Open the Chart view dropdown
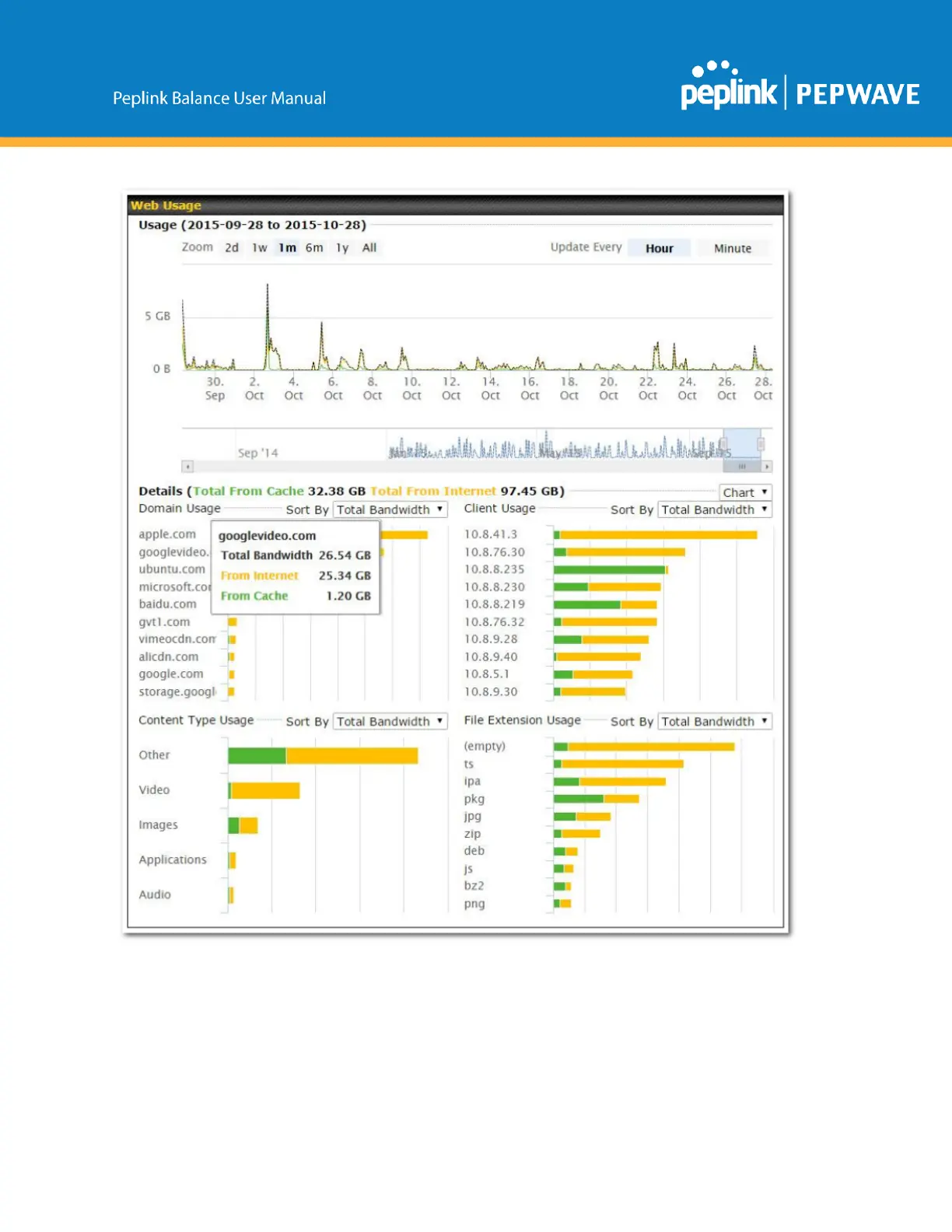The width and height of the screenshot is (952, 1232). pos(744,492)
